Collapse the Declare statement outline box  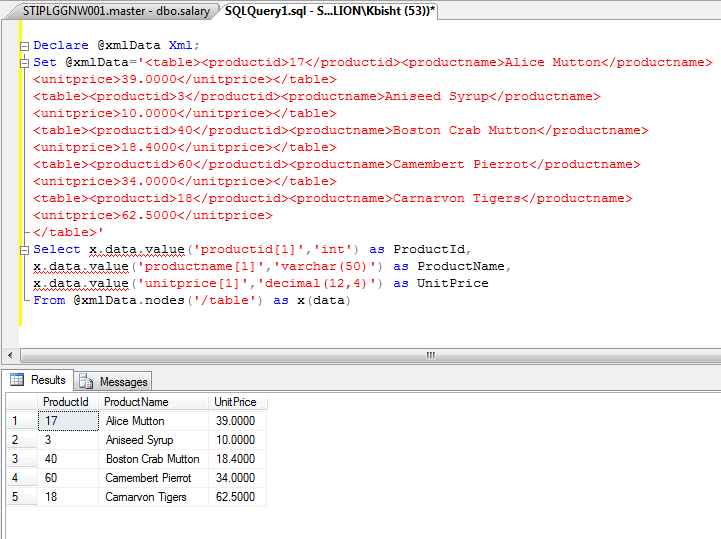coord(24,46)
